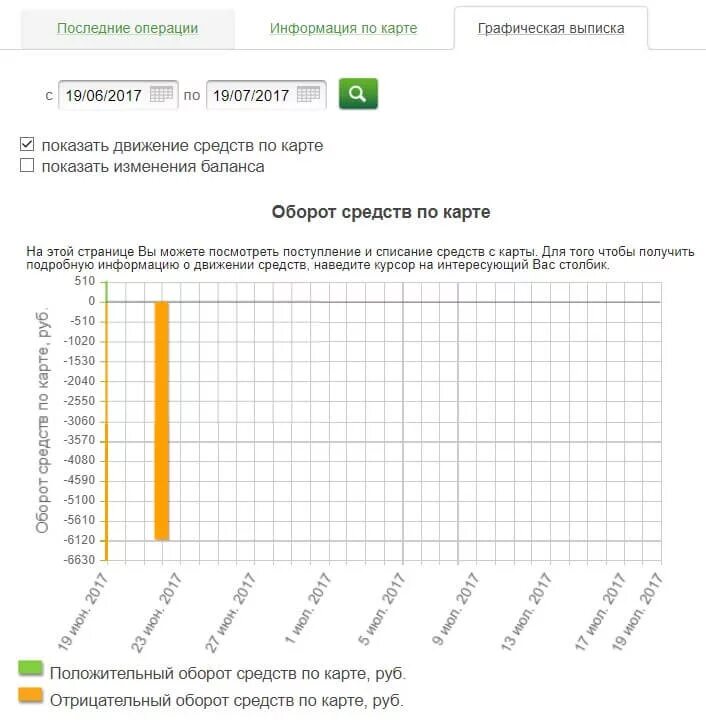Click the '19 июл. 2017' axis label
This screenshot has height=726, width=706.
[637, 611]
